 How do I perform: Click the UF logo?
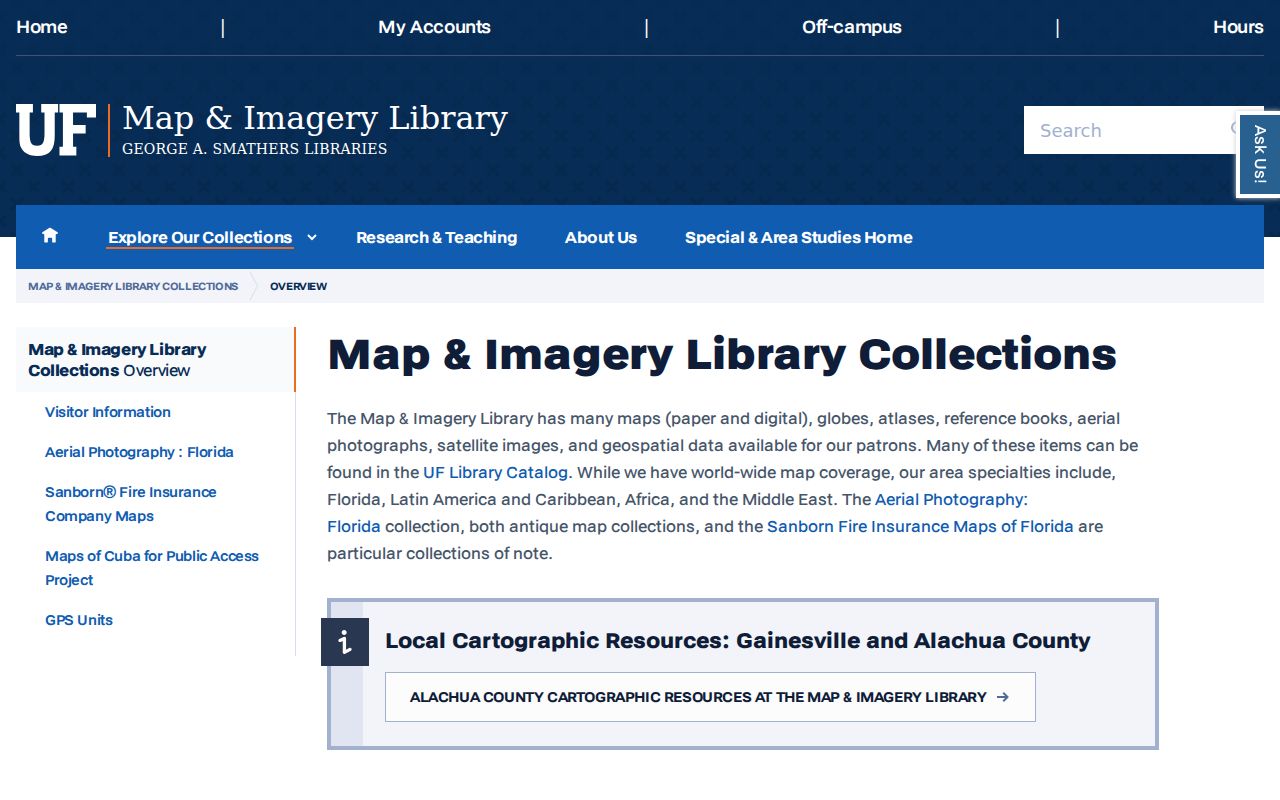coord(56,130)
